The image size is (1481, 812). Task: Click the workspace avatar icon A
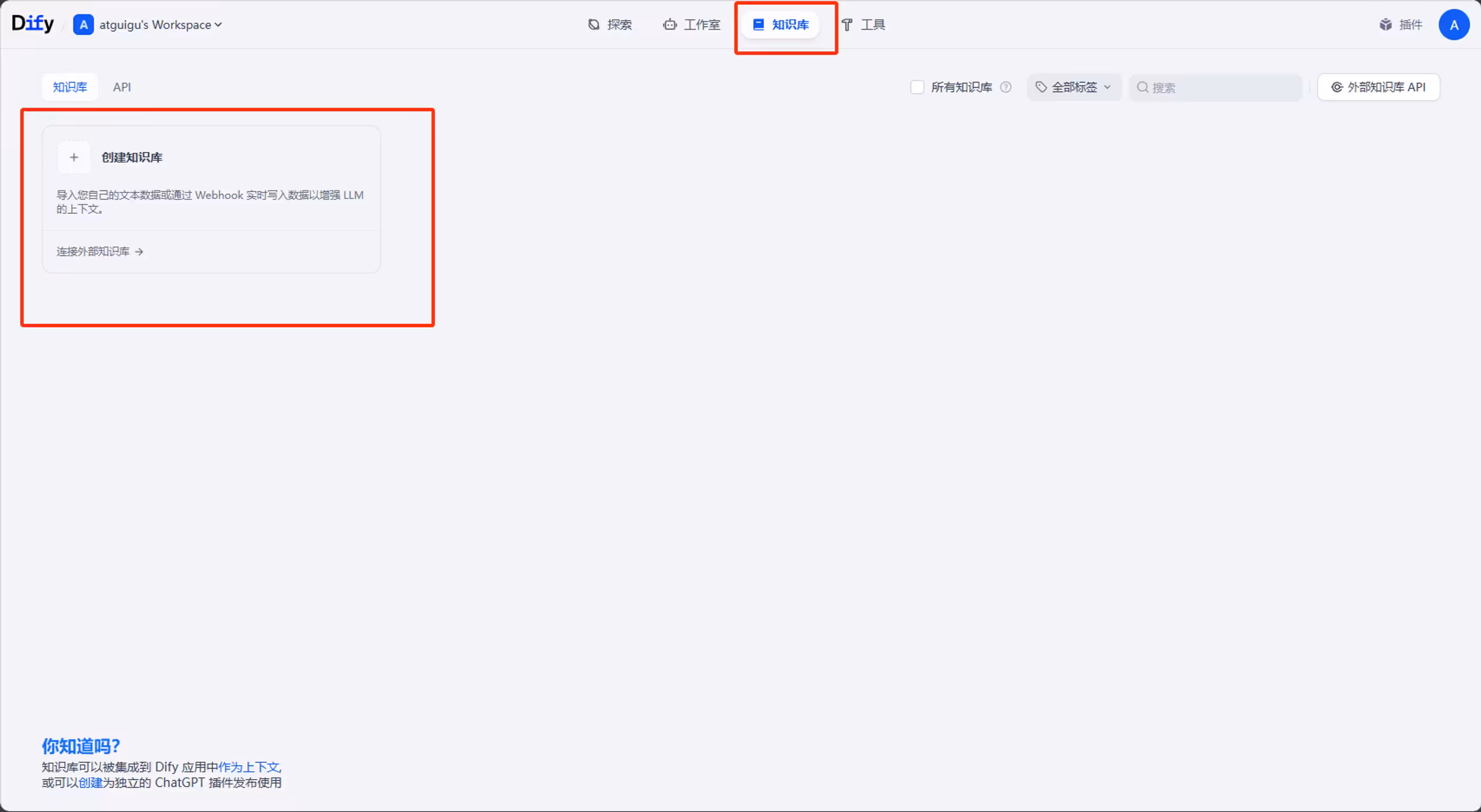click(x=83, y=25)
